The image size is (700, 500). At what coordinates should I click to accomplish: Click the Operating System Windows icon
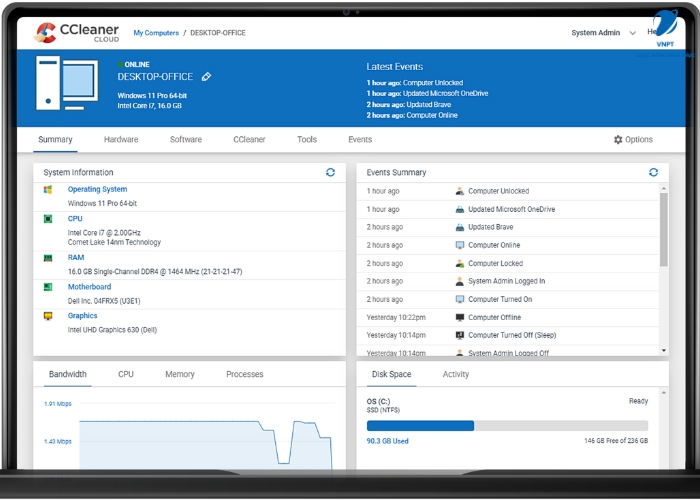coord(48,189)
